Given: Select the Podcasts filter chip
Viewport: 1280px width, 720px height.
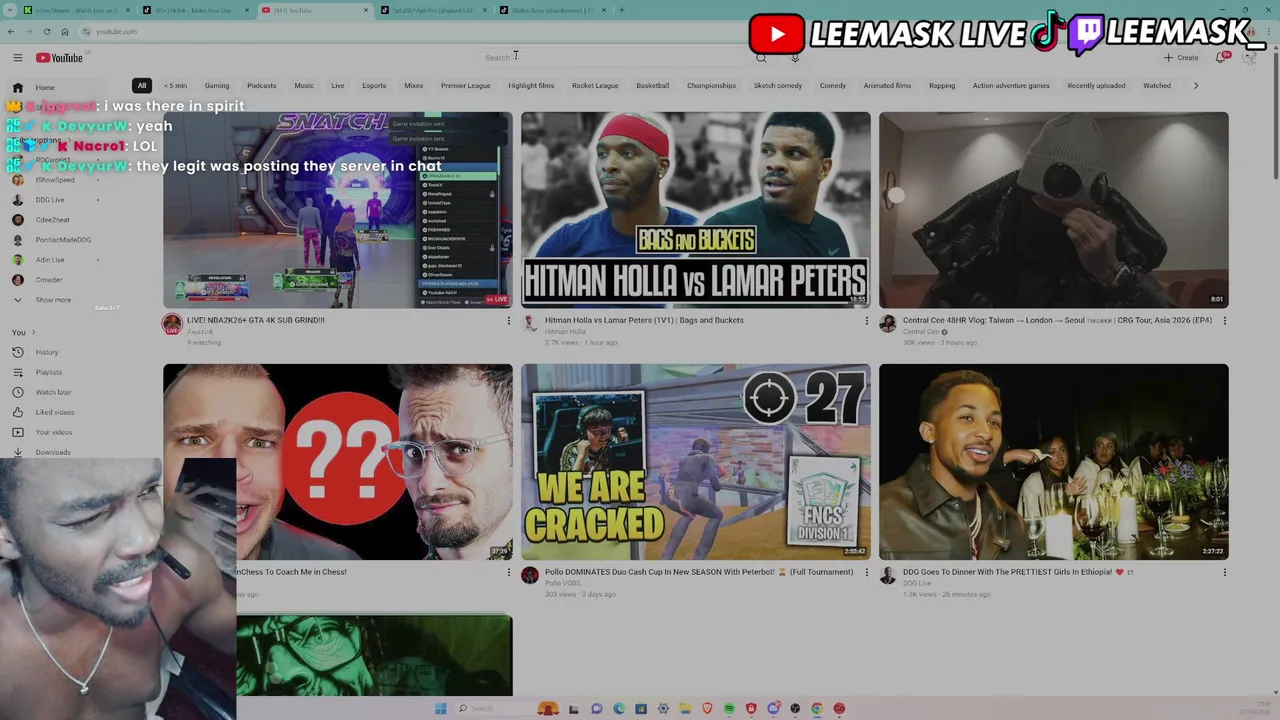Looking at the screenshot, I should pyautogui.click(x=262, y=85).
